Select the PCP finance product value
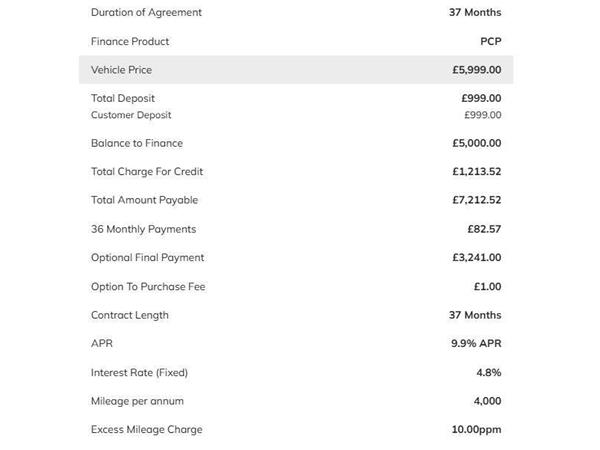600x450 pixels. click(491, 41)
